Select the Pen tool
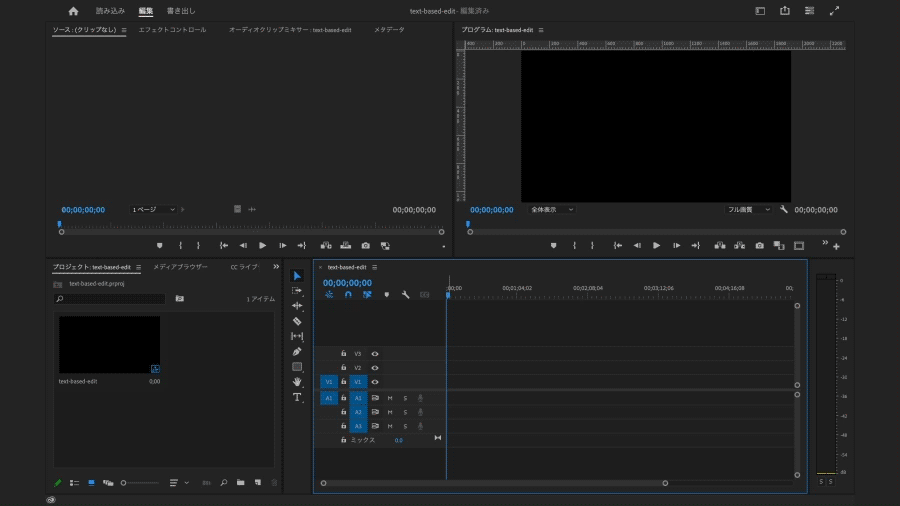The height and width of the screenshot is (506, 900). [297, 352]
